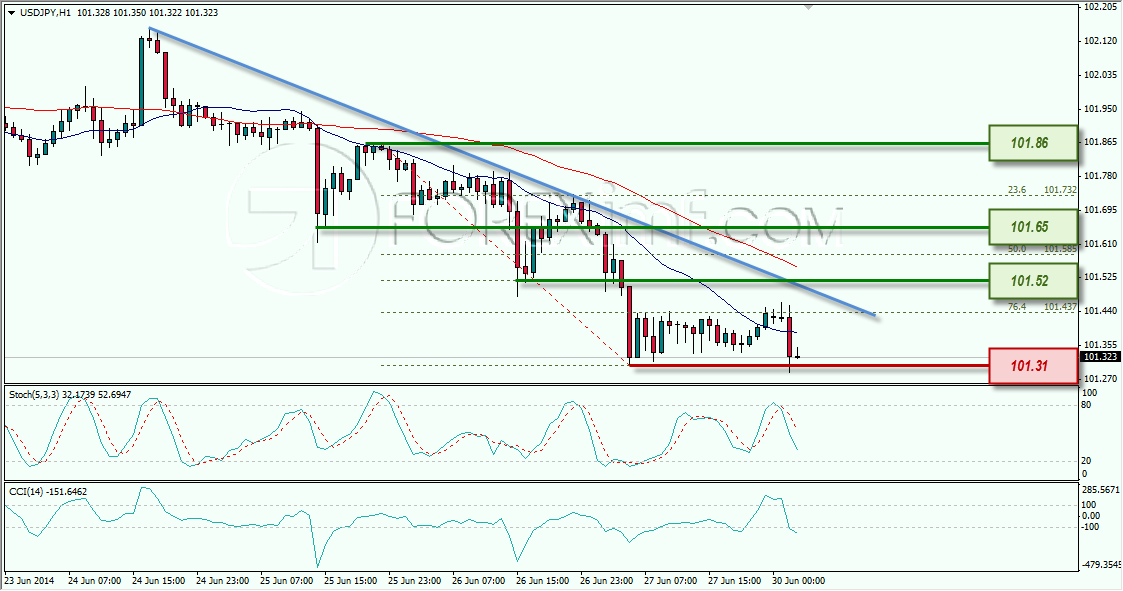Viewport: 1123px width, 591px height.
Task: Click the 25 Jun 15:00 time label
Action: (x=351, y=580)
